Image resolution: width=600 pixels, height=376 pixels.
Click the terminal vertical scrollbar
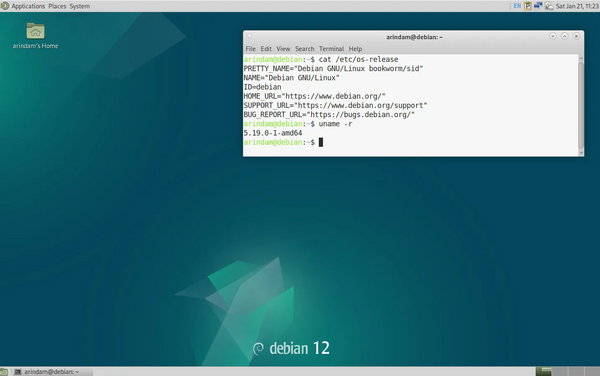(581, 106)
